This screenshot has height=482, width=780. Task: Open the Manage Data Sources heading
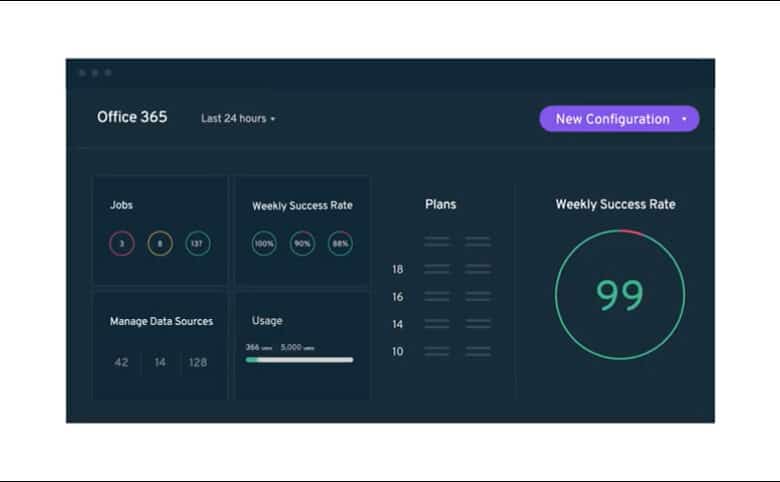[x=161, y=321]
